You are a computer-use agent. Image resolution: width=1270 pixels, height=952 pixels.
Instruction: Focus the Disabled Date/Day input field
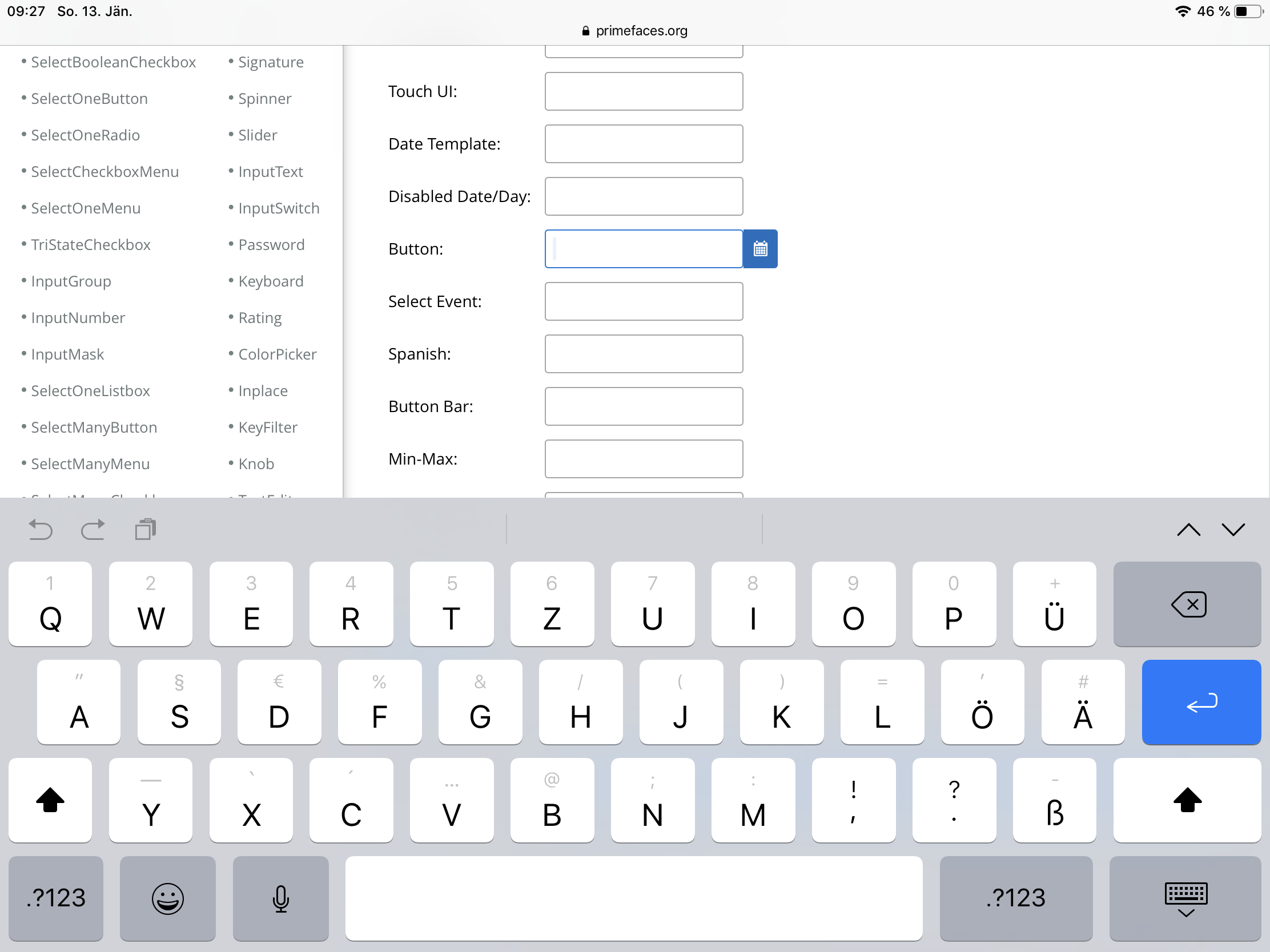pos(644,196)
